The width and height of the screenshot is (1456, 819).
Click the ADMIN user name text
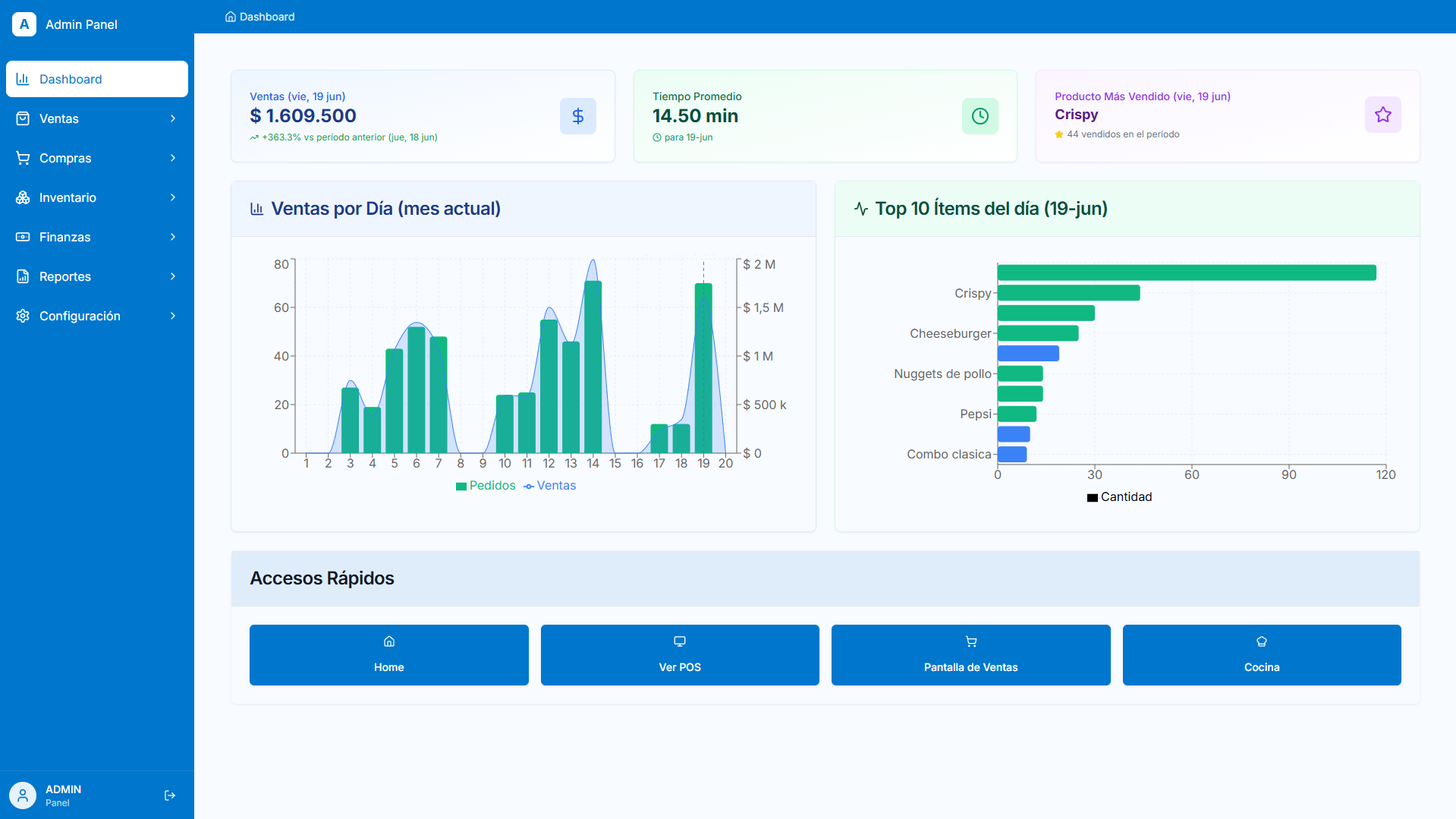pyautogui.click(x=63, y=789)
